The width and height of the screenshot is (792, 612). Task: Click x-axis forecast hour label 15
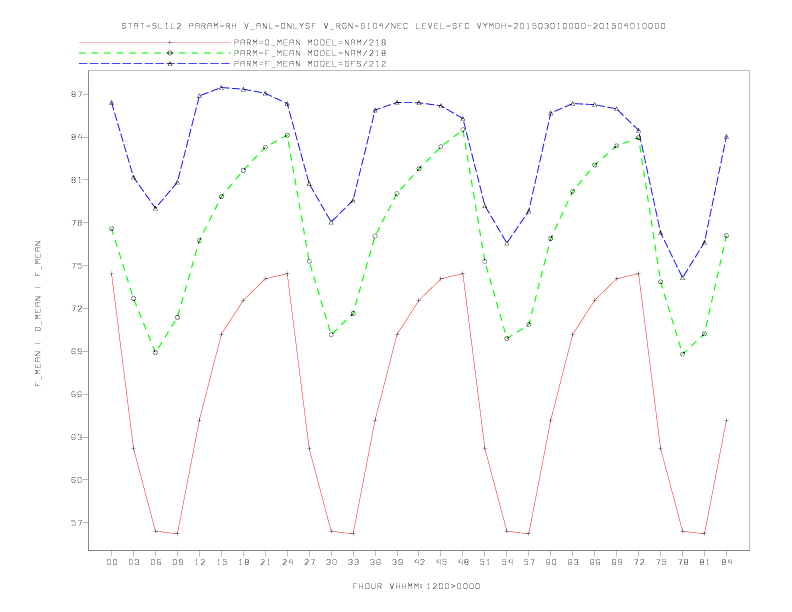[x=221, y=562]
